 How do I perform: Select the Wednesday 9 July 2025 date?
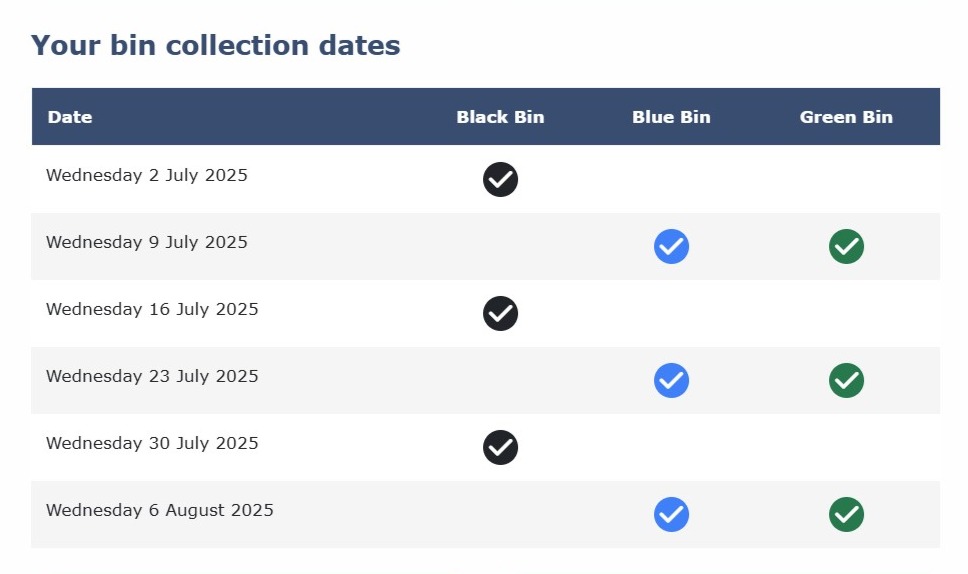tap(147, 243)
